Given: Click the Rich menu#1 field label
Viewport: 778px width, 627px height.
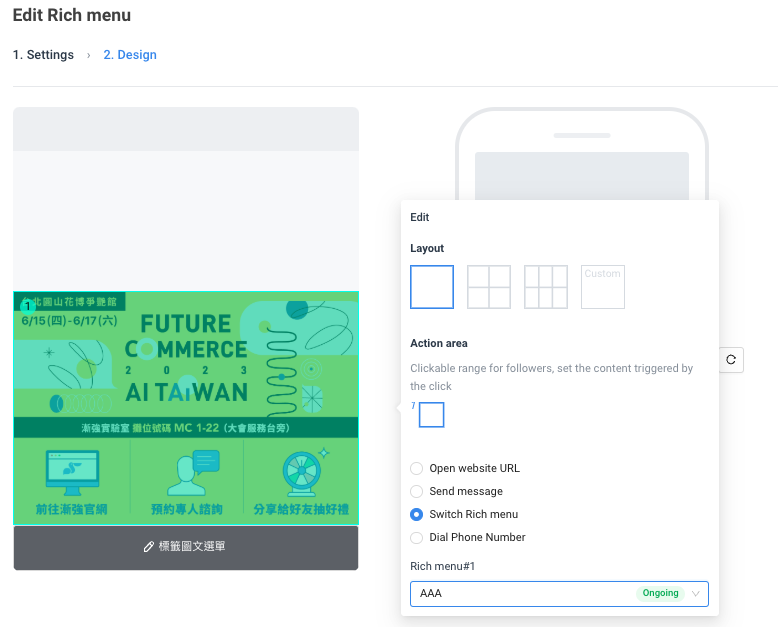Looking at the screenshot, I should point(443,566).
